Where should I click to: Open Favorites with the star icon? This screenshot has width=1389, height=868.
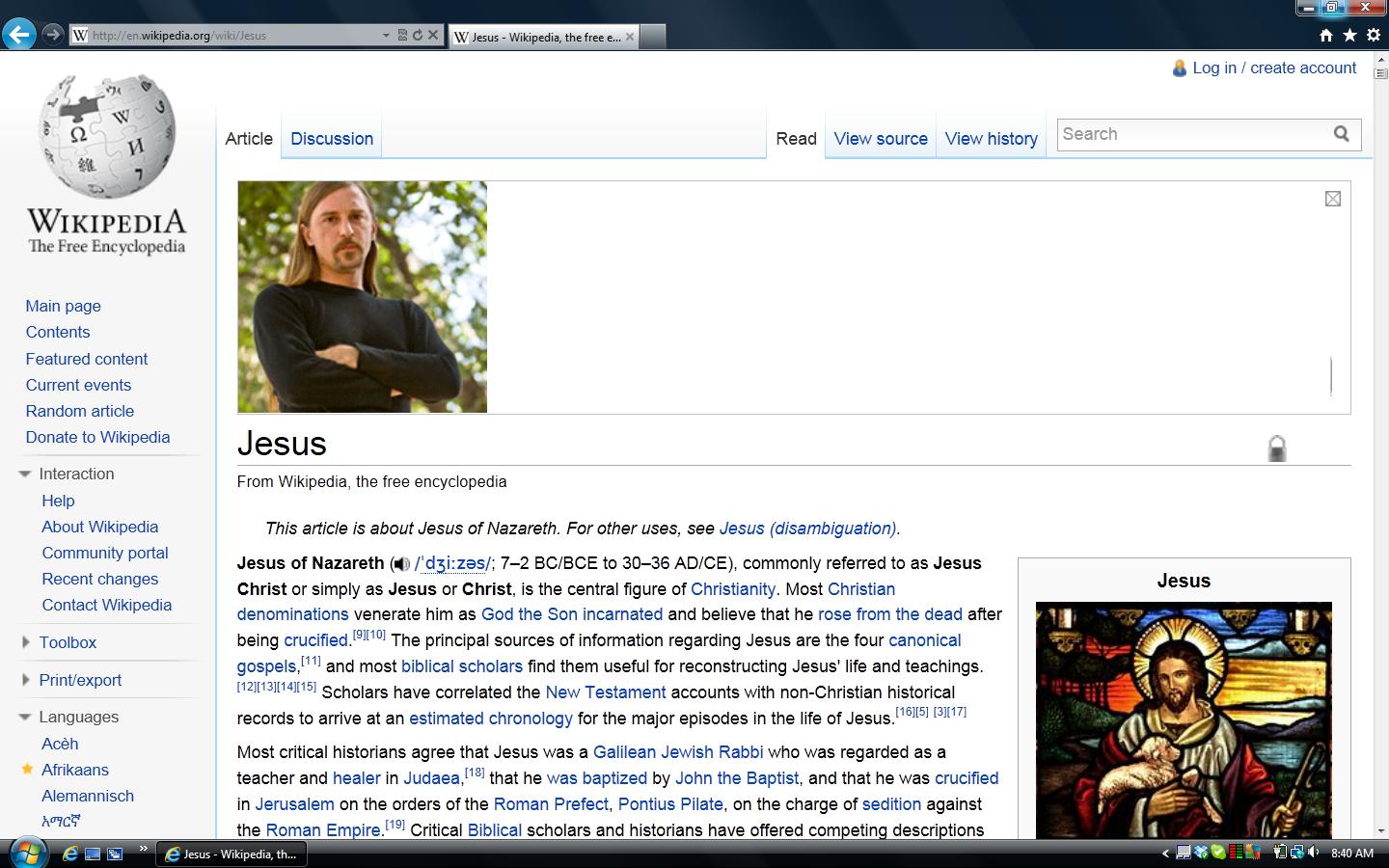pos(1349,34)
